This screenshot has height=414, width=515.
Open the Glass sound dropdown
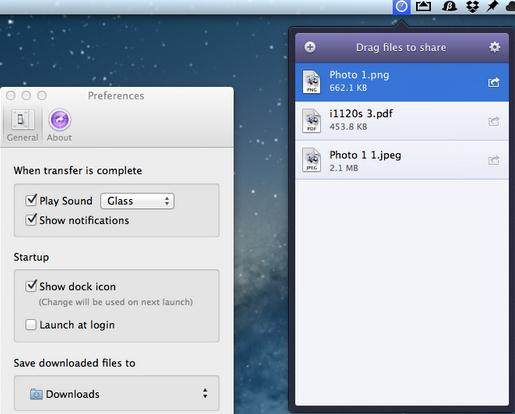(x=137, y=201)
